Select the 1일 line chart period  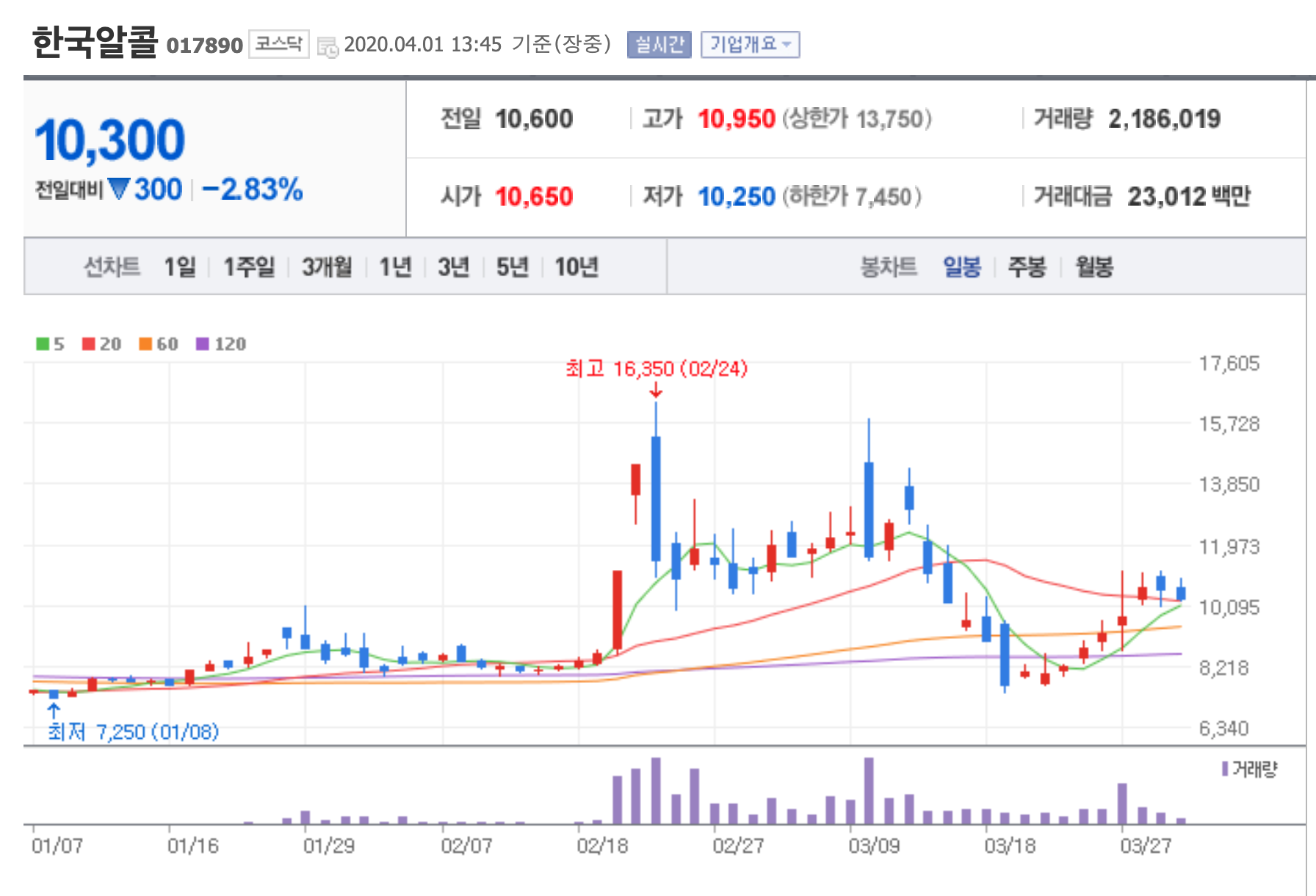[180, 267]
